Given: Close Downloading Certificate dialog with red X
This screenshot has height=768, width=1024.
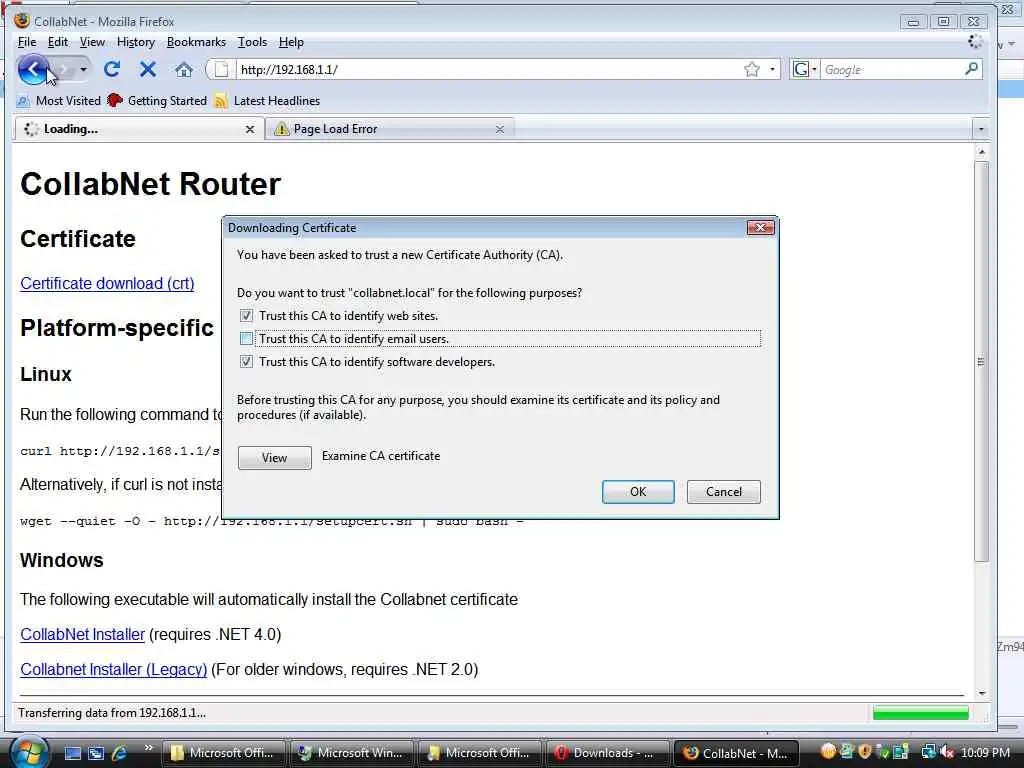Looking at the screenshot, I should coord(760,227).
